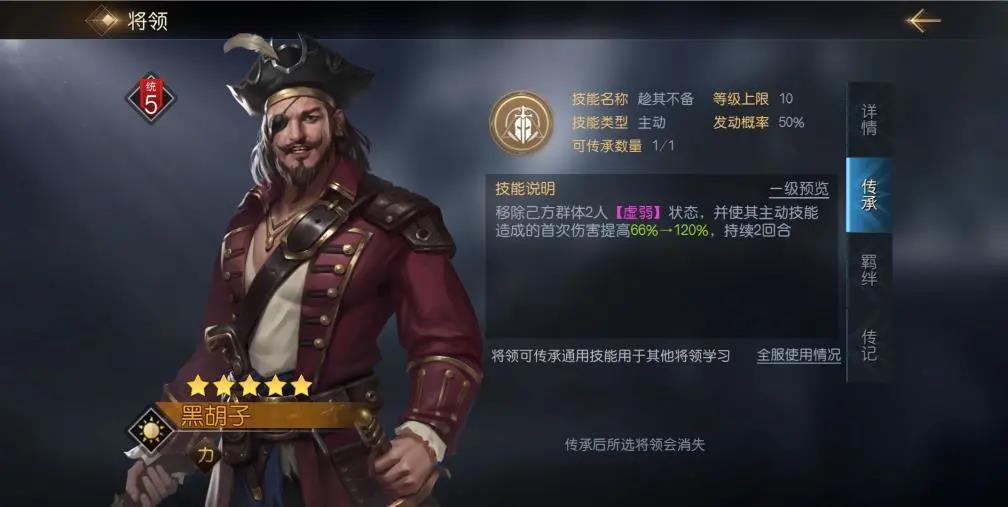
Task: Open the 传记 tab
Action: (869, 345)
